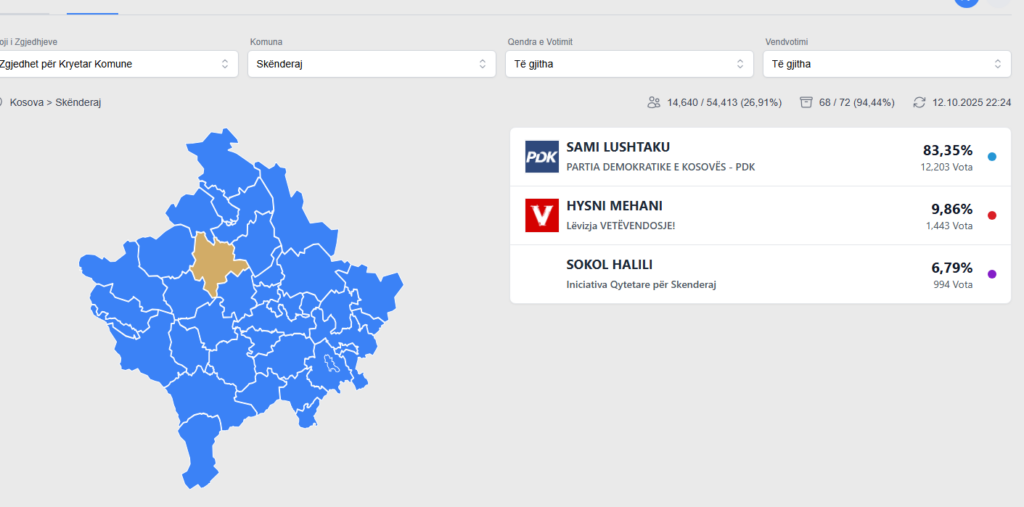
Task: Click the Vetëvendosje red V logo
Action: [x=542, y=215]
